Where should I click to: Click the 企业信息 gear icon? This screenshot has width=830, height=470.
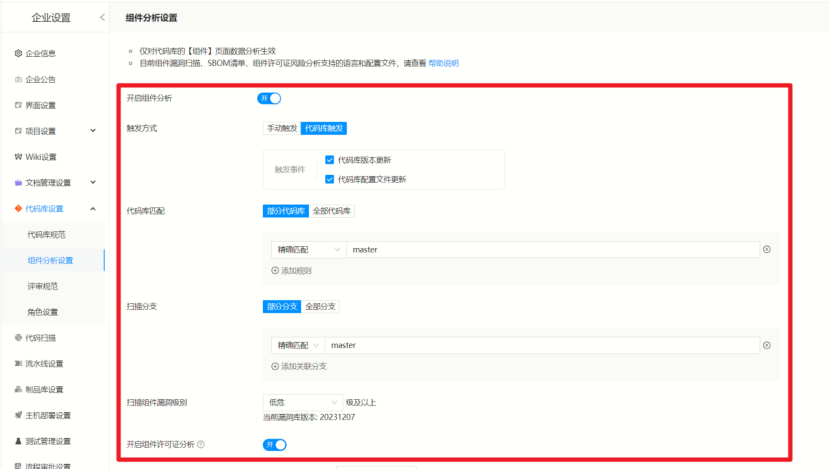click(x=18, y=53)
